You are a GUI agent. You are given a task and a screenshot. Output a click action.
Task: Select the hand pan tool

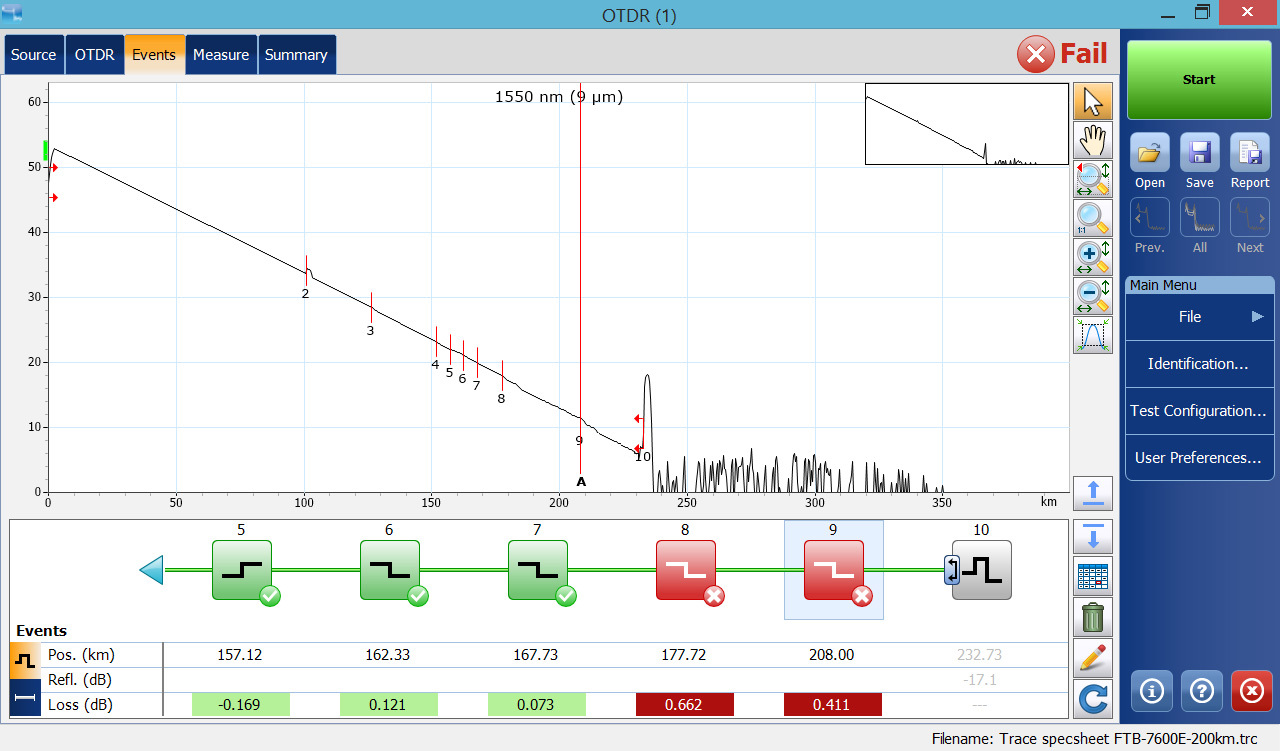coord(1093,141)
